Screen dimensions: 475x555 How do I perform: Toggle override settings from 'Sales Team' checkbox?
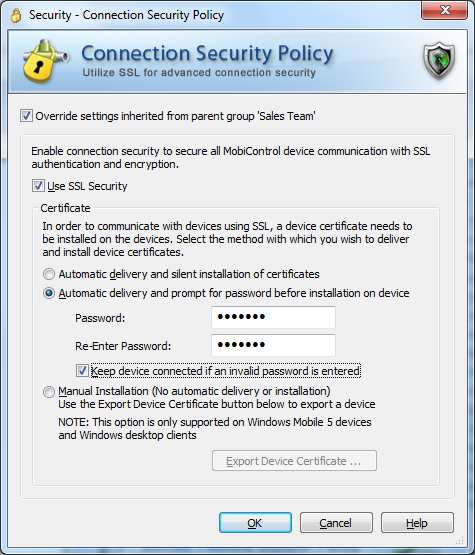pos(26,116)
